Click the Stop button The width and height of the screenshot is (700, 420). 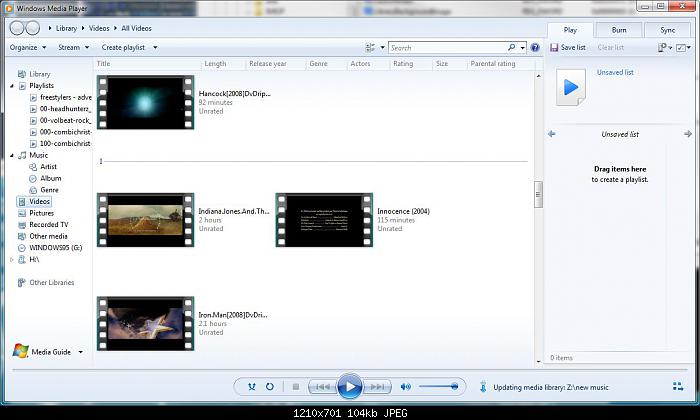coord(296,387)
